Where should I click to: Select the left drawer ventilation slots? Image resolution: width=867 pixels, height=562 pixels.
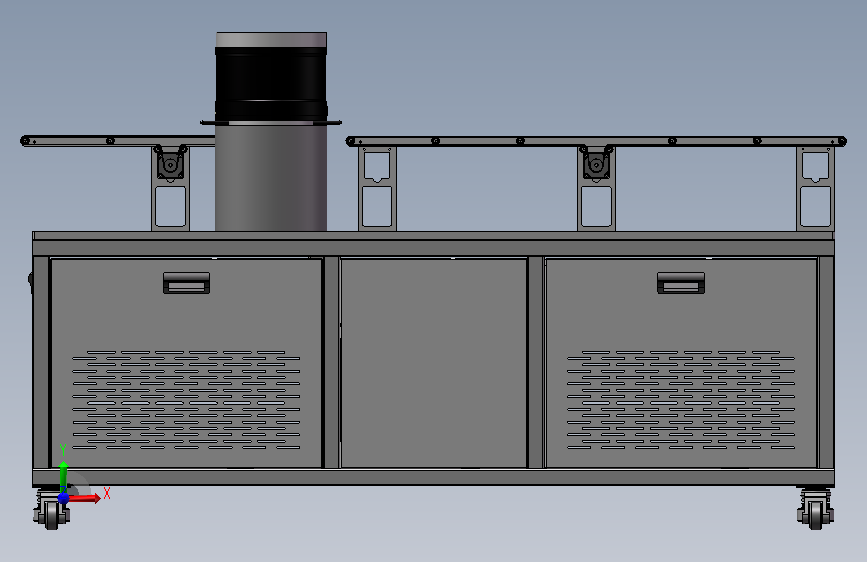click(x=186, y=400)
